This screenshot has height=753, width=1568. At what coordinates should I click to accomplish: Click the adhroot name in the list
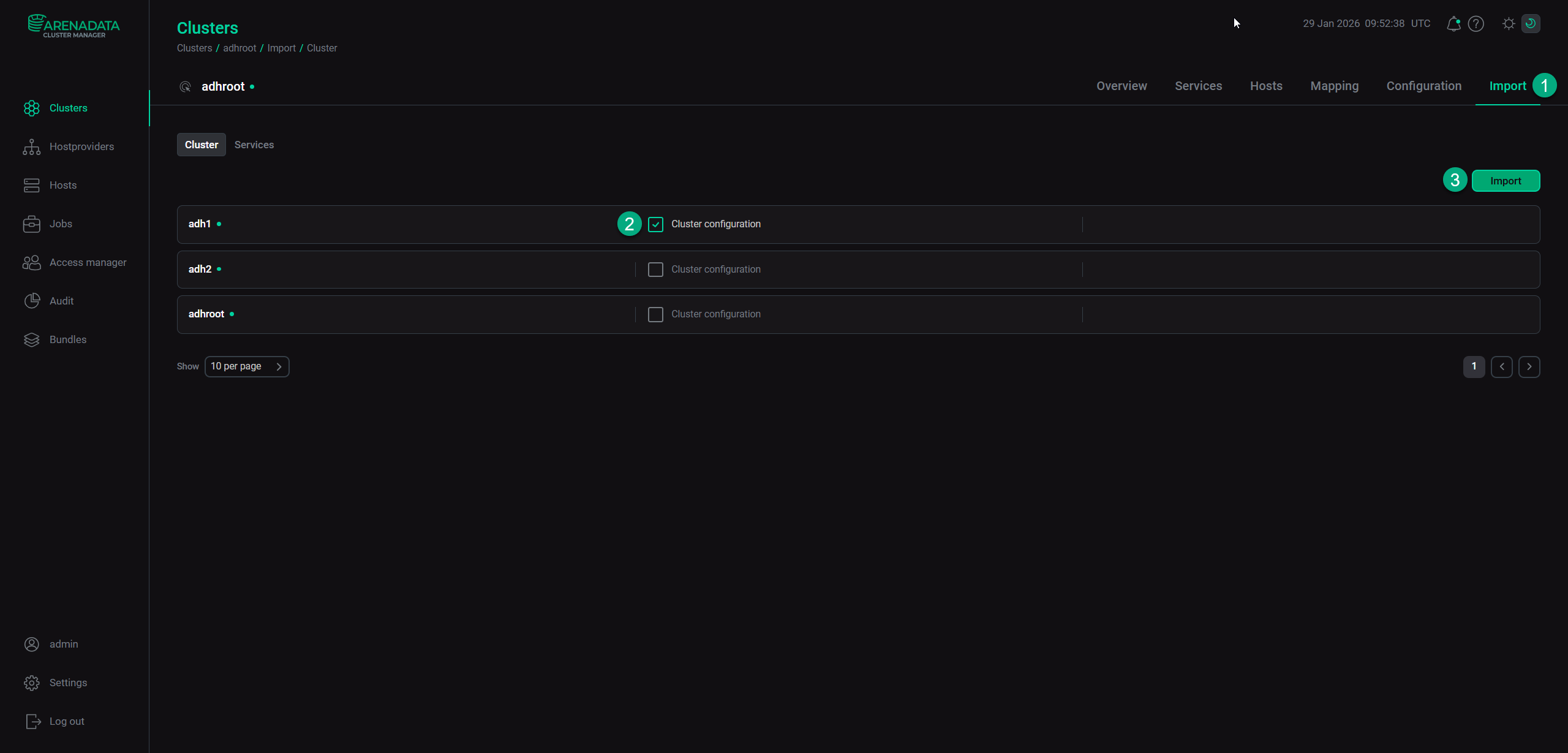point(206,314)
